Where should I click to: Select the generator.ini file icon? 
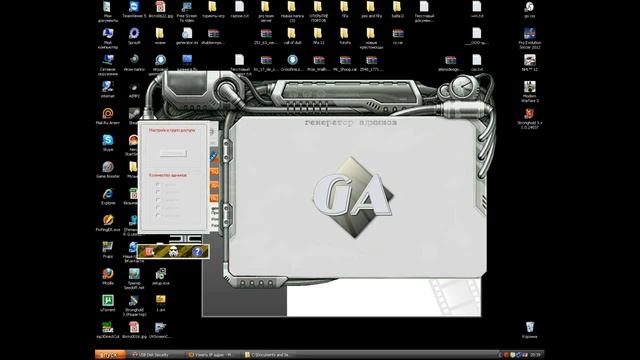click(187, 36)
